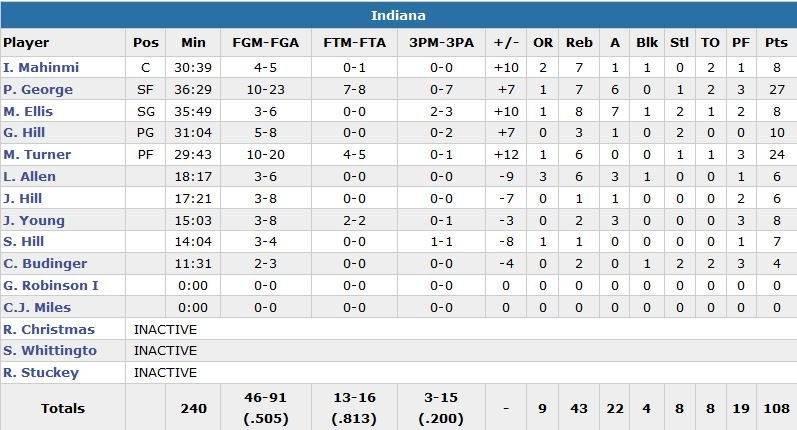Image resolution: width=797 pixels, height=430 pixels.
Task: Click R. Stuckey player link
Action: (41, 373)
